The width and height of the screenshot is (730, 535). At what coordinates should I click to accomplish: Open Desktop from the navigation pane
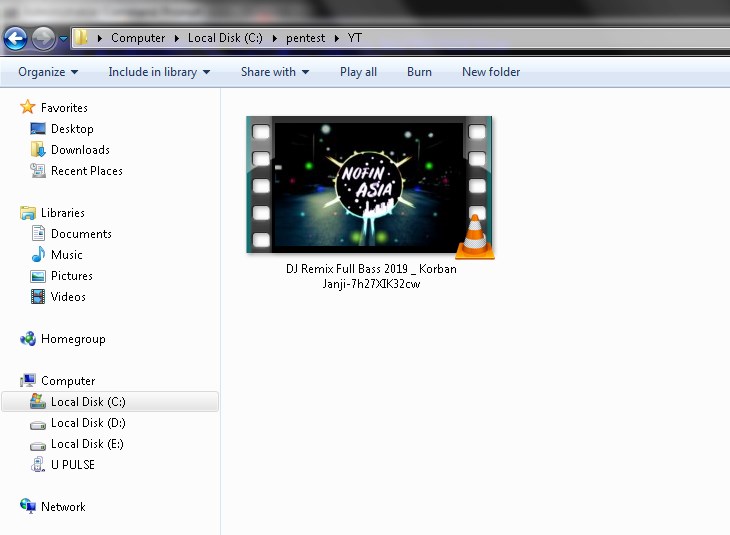[72, 129]
